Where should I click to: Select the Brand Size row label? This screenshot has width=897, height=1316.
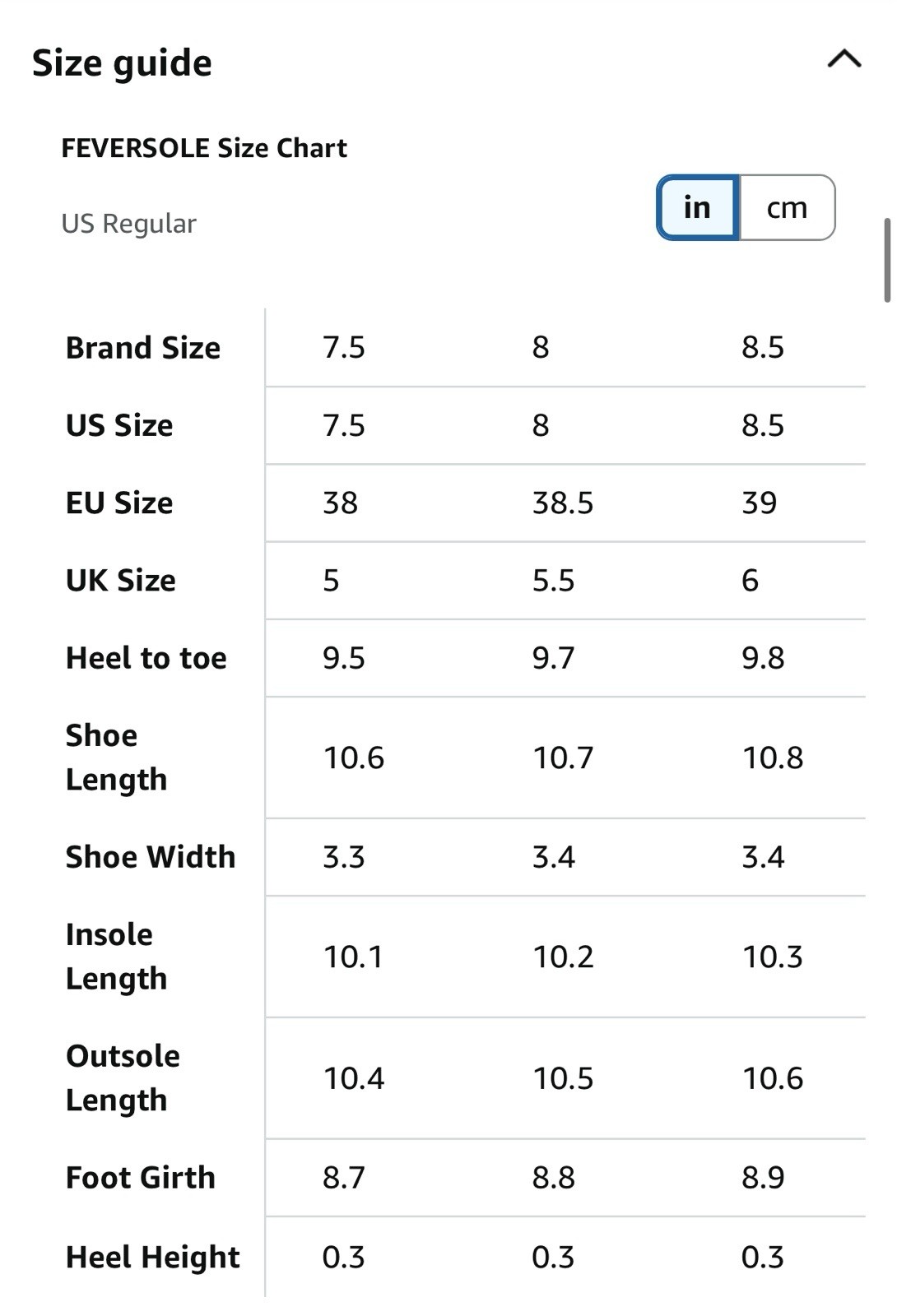pyautogui.click(x=143, y=348)
